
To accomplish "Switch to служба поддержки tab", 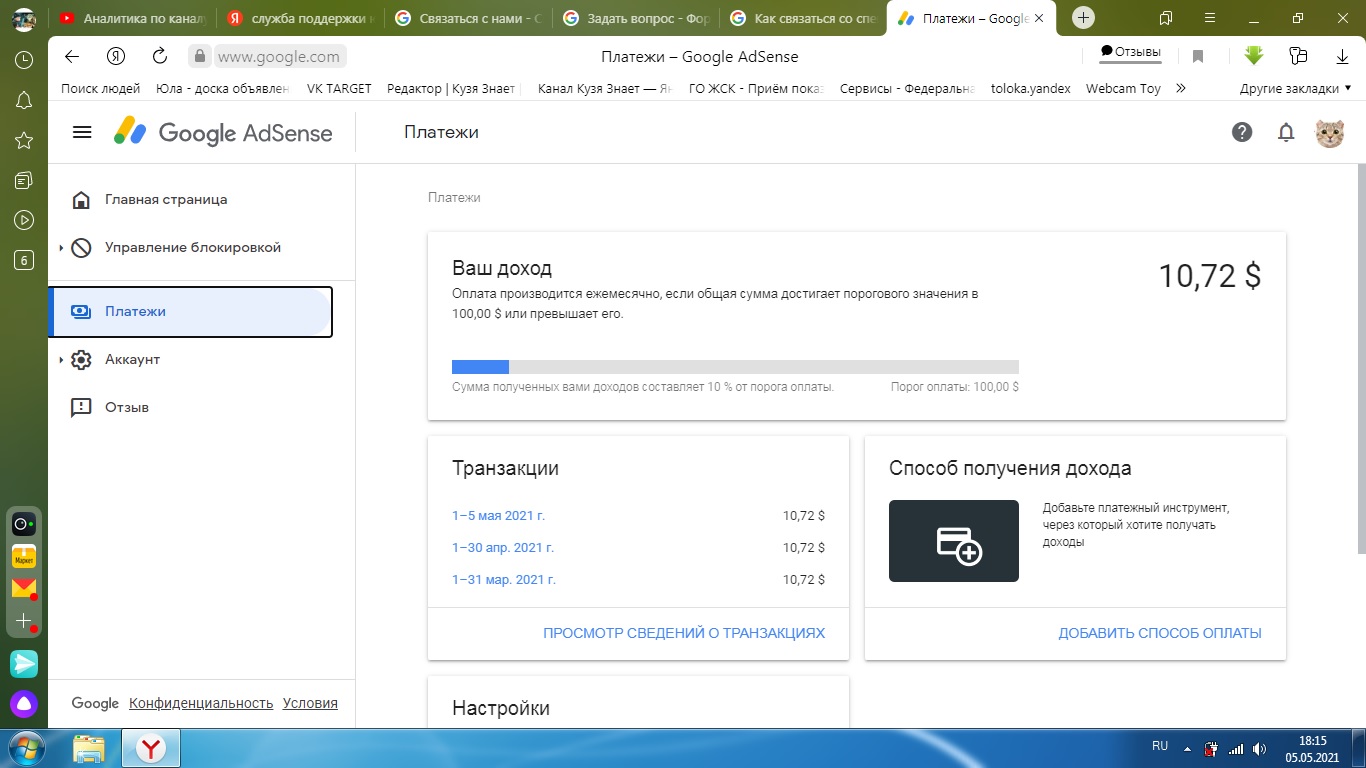I will coord(300,18).
